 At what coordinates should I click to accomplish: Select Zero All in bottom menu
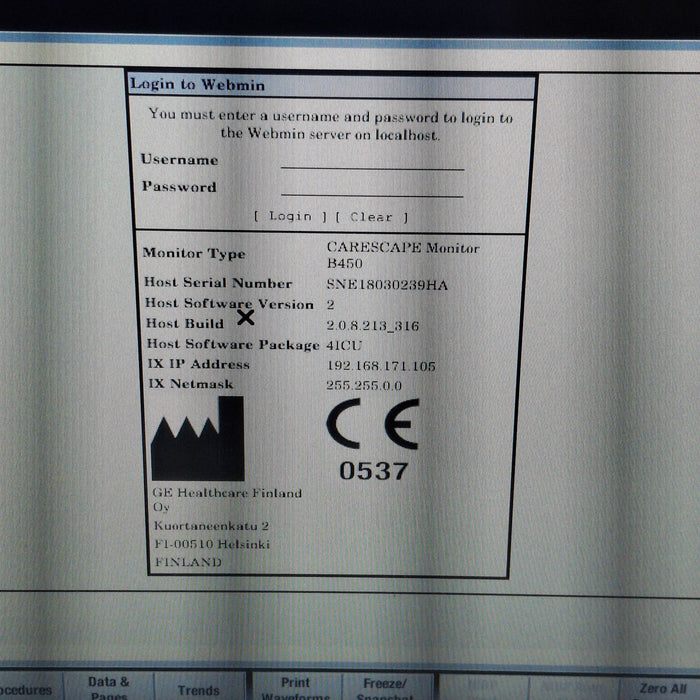pos(663,688)
